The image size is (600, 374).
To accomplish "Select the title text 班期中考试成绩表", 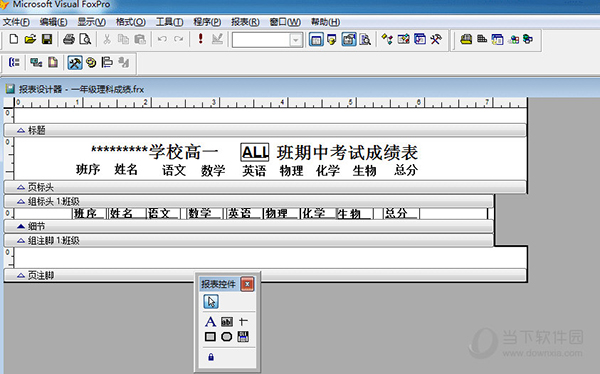I will pyautogui.click(x=347, y=153).
